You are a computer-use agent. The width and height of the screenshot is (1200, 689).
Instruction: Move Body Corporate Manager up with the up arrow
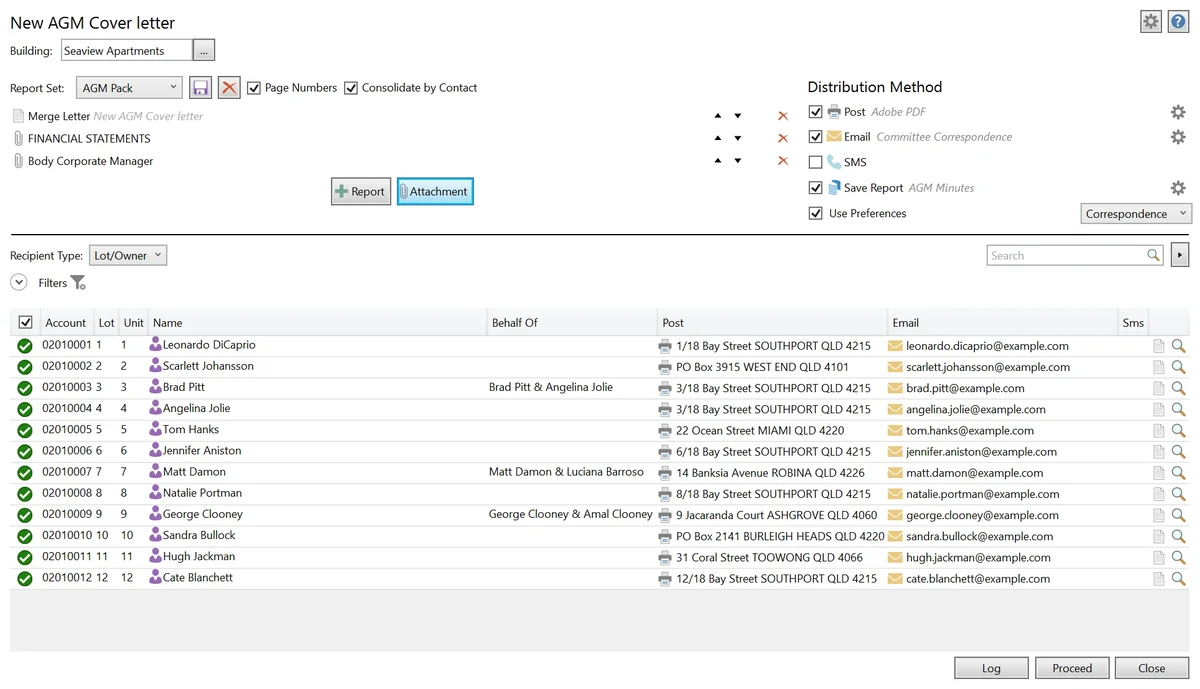point(718,161)
